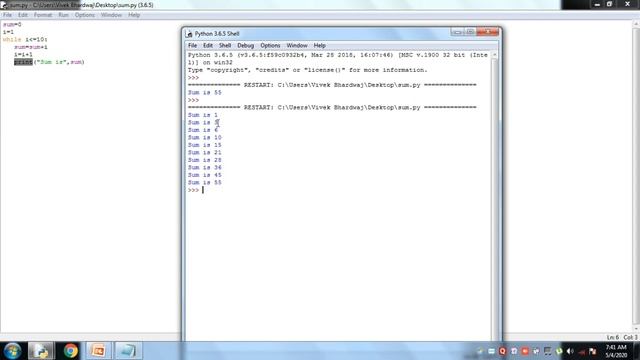The height and width of the screenshot is (360, 640).
Task: Click the 'sum=sum+i' code line
Action: [x=31, y=47]
